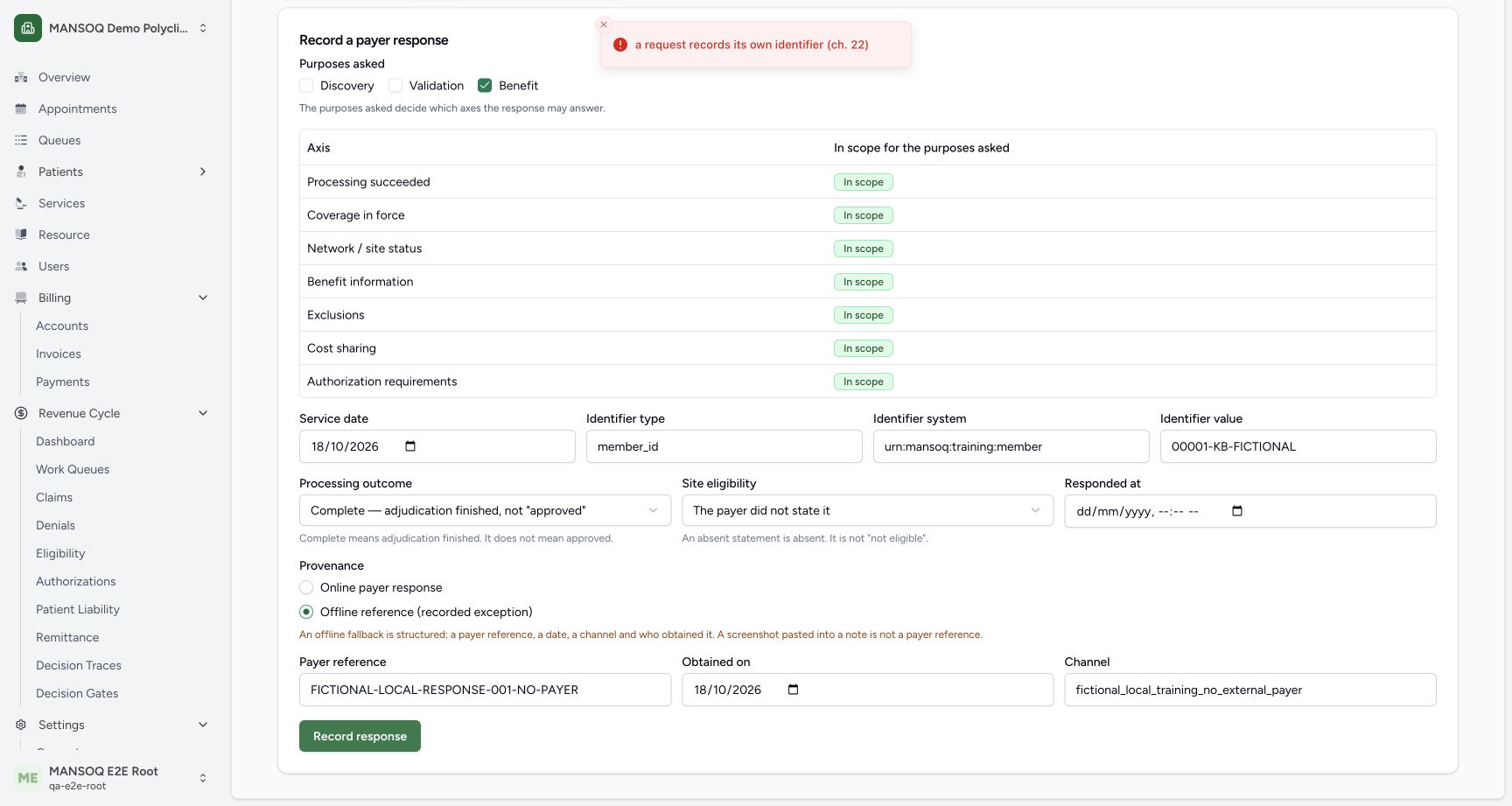
Task: Go to Eligibility under Revenue Cycle
Action: click(x=60, y=553)
